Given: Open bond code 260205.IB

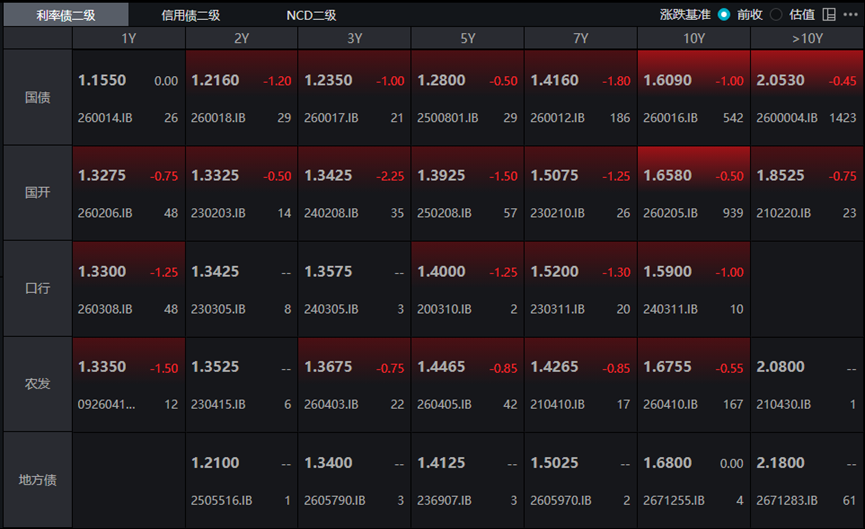Looking at the screenshot, I should coord(670,213).
